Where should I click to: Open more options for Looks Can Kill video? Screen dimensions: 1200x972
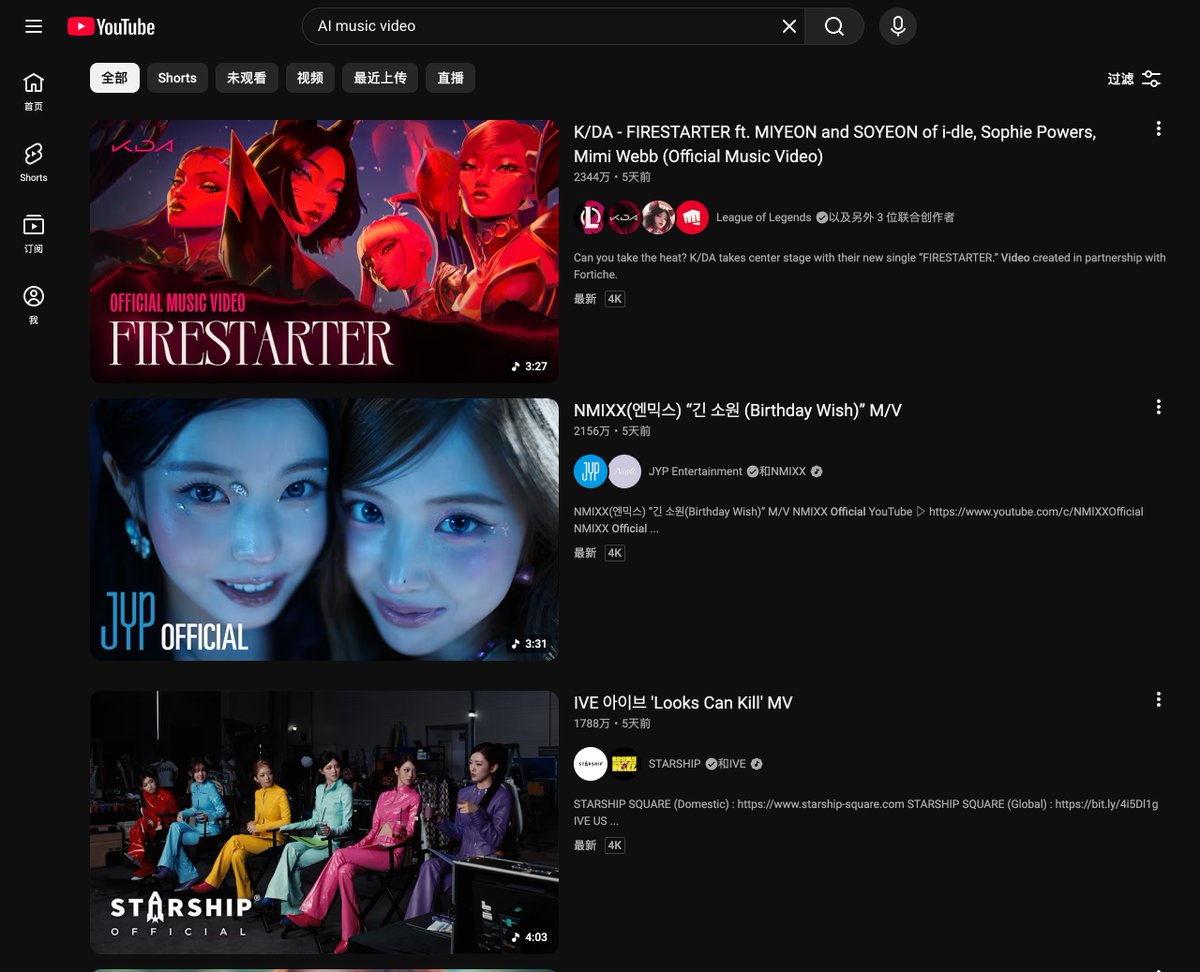[1158, 699]
